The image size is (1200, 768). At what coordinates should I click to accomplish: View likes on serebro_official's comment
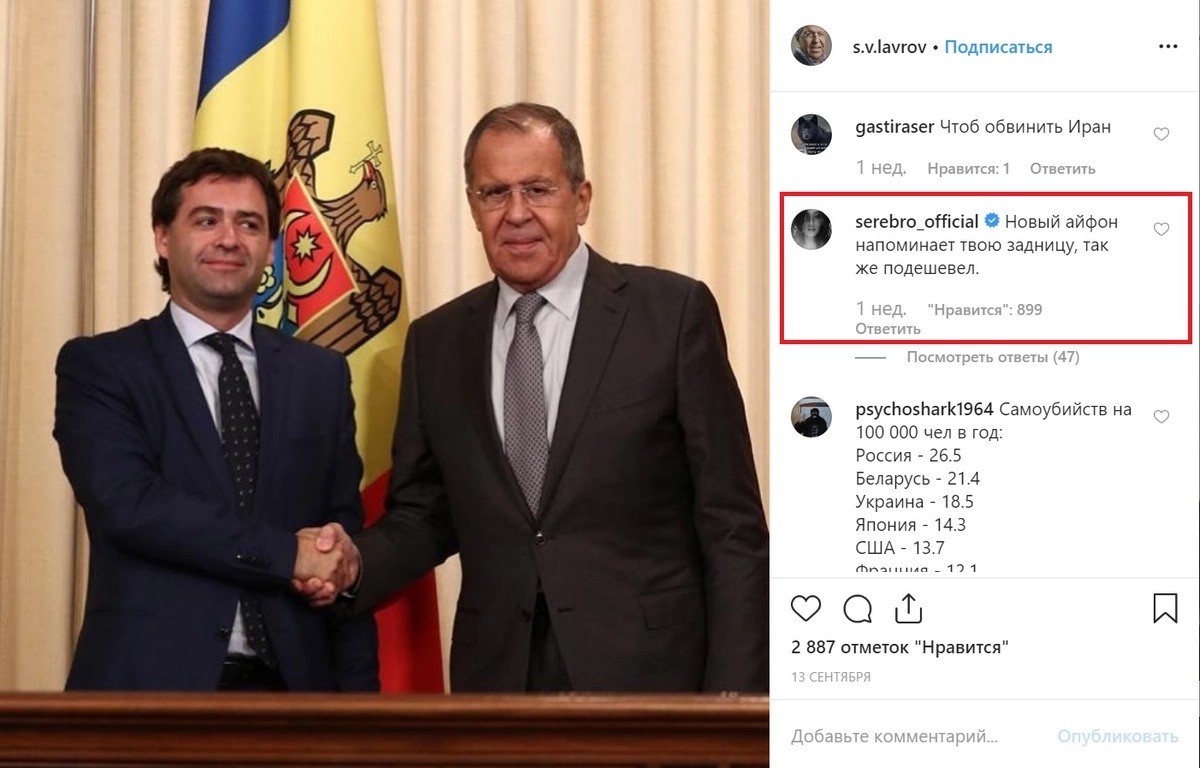click(x=984, y=310)
